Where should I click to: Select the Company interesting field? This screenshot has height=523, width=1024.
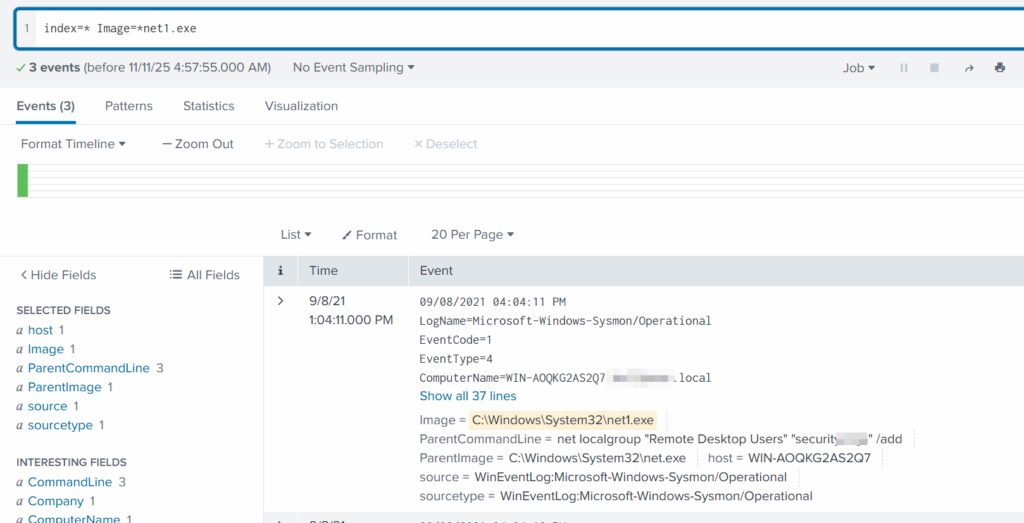(x=56, y=501)
